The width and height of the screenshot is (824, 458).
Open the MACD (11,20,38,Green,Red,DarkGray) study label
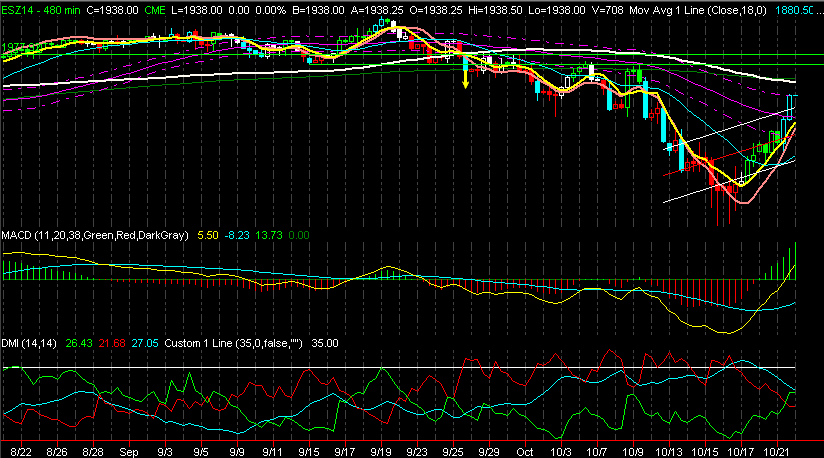(x=95, y=235)
